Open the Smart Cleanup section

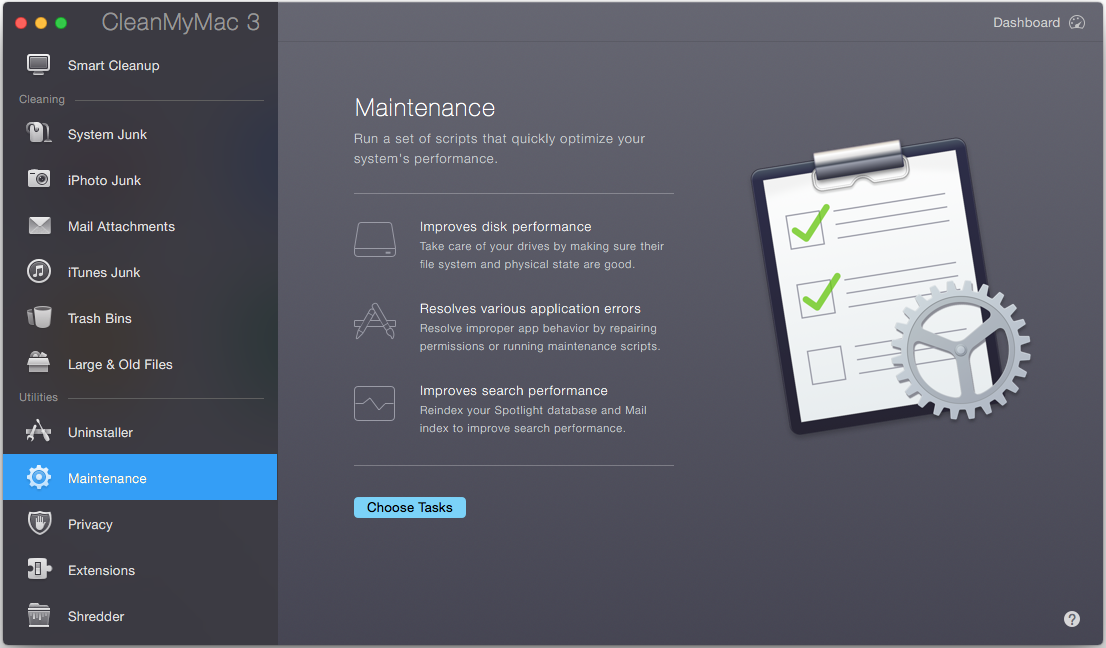114,66
